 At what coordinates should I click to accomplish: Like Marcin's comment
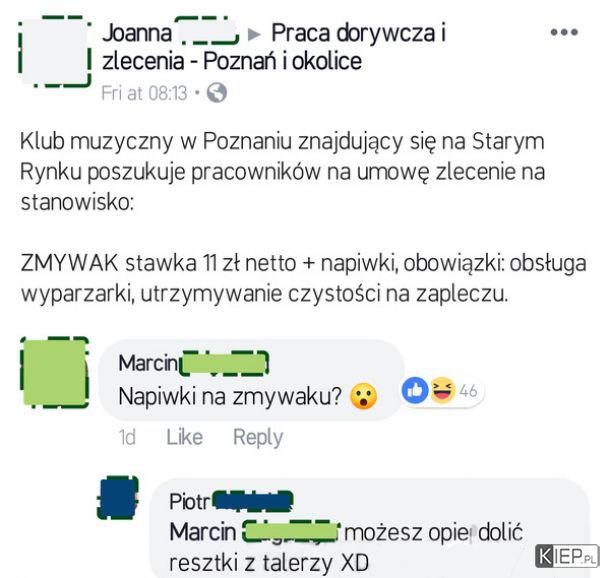(x=185, y=437)
